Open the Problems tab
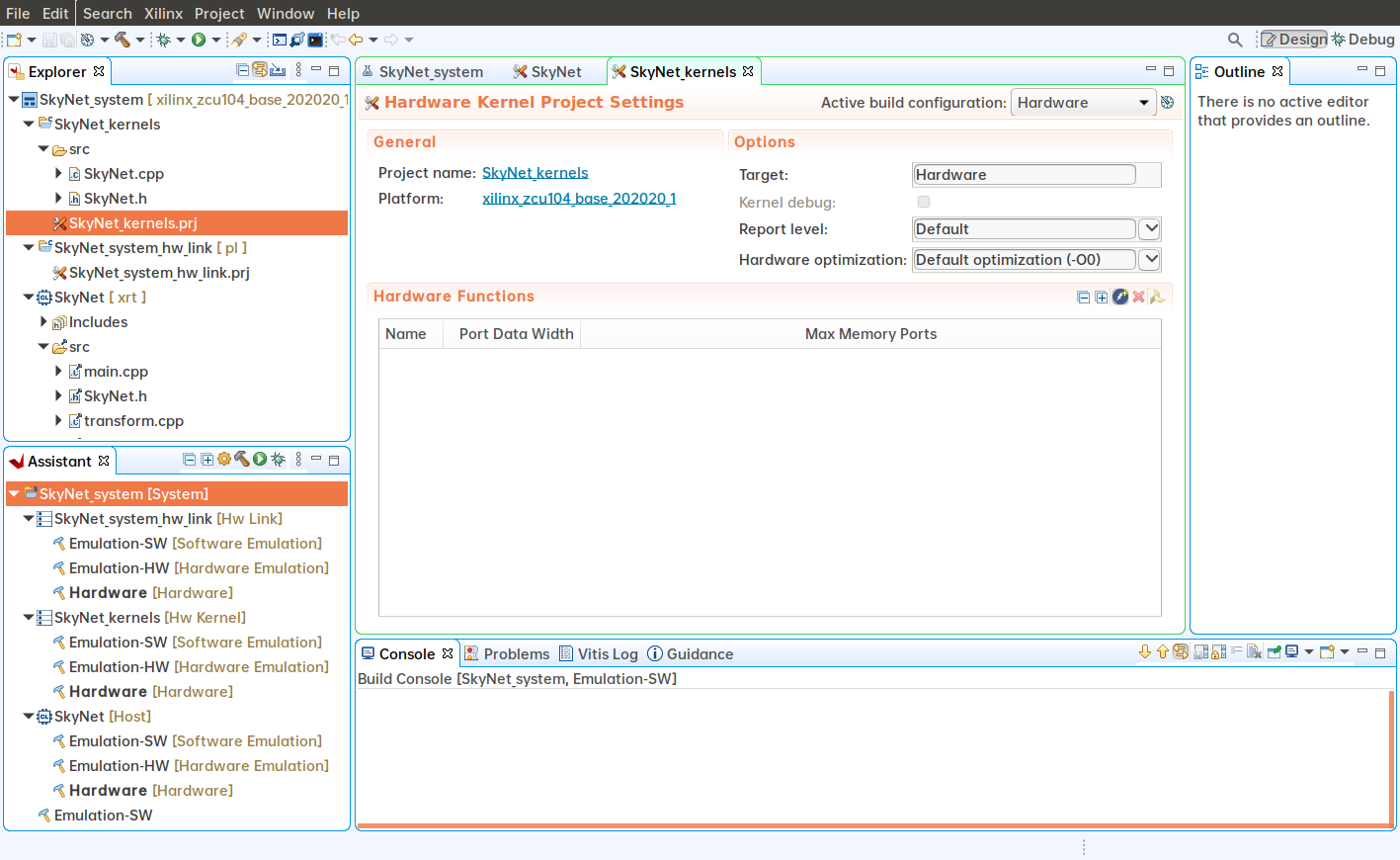 pyautogui.click(x=507, y=654)
